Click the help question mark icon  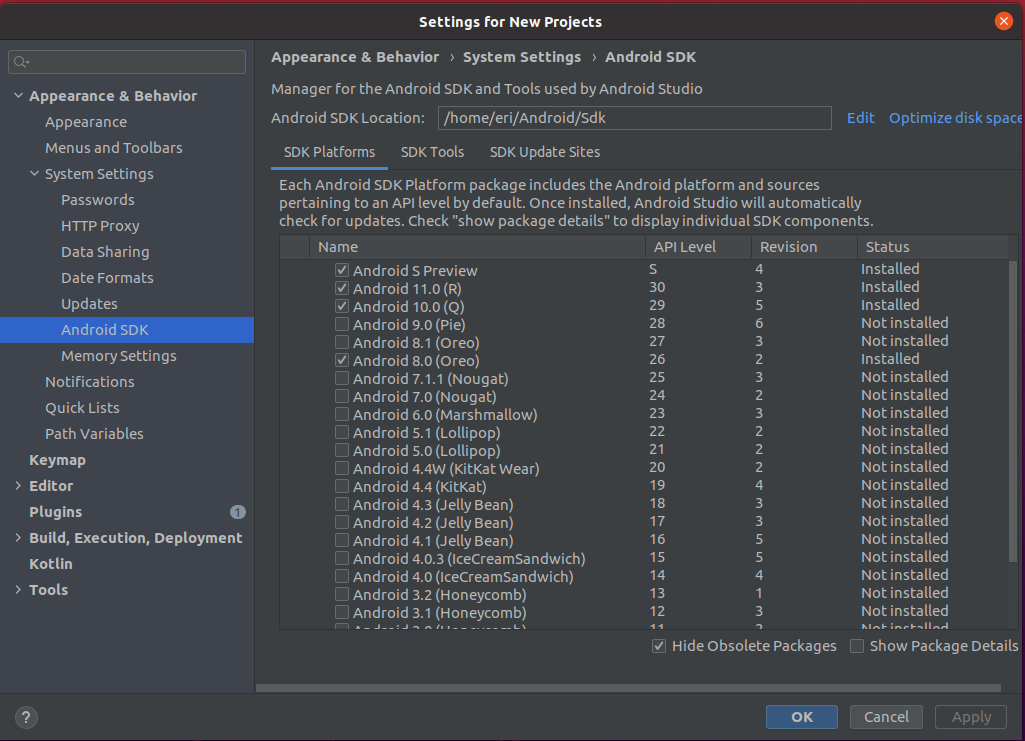coord(27,717)
